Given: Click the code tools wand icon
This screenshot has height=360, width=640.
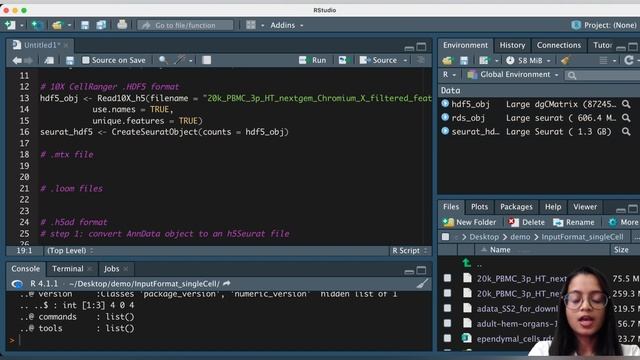Looking at the screenshot, I should [180, 60].
